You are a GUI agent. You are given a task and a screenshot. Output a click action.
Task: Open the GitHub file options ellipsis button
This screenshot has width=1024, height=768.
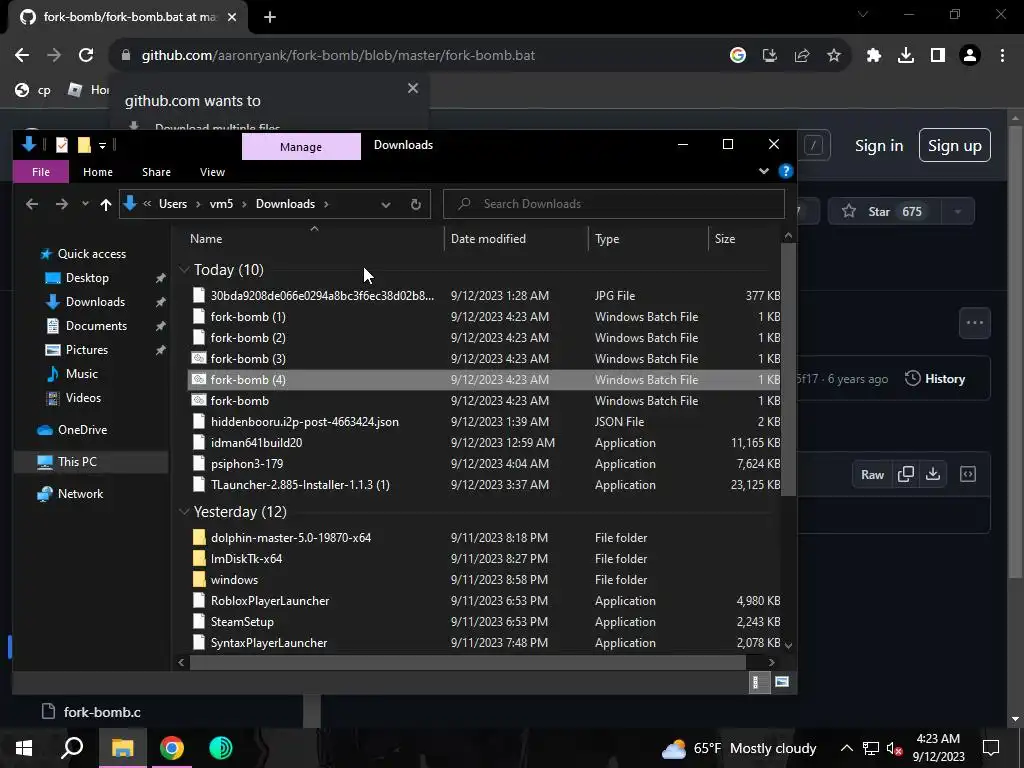coord(974,323)
